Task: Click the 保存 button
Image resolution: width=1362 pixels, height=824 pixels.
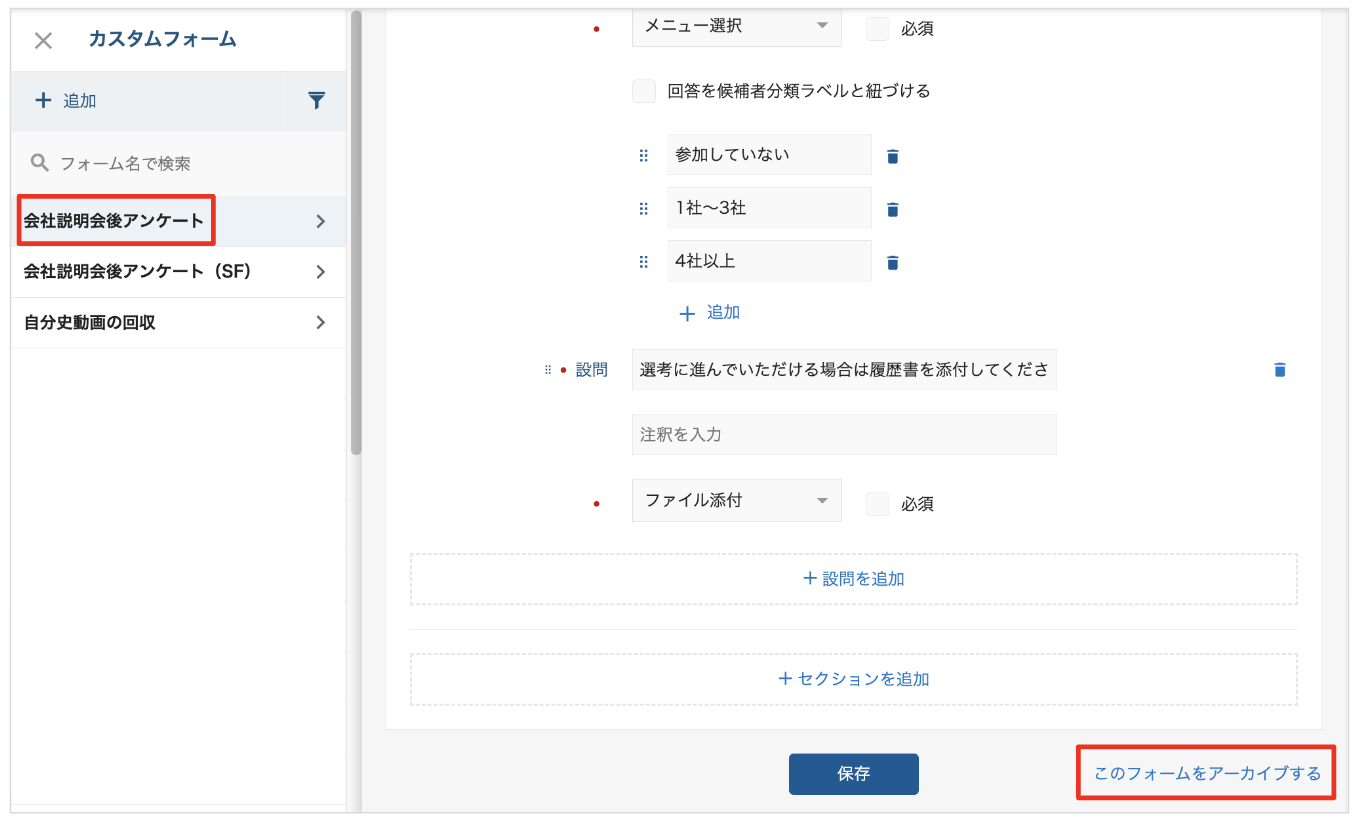Action: (x=853, y=774)
